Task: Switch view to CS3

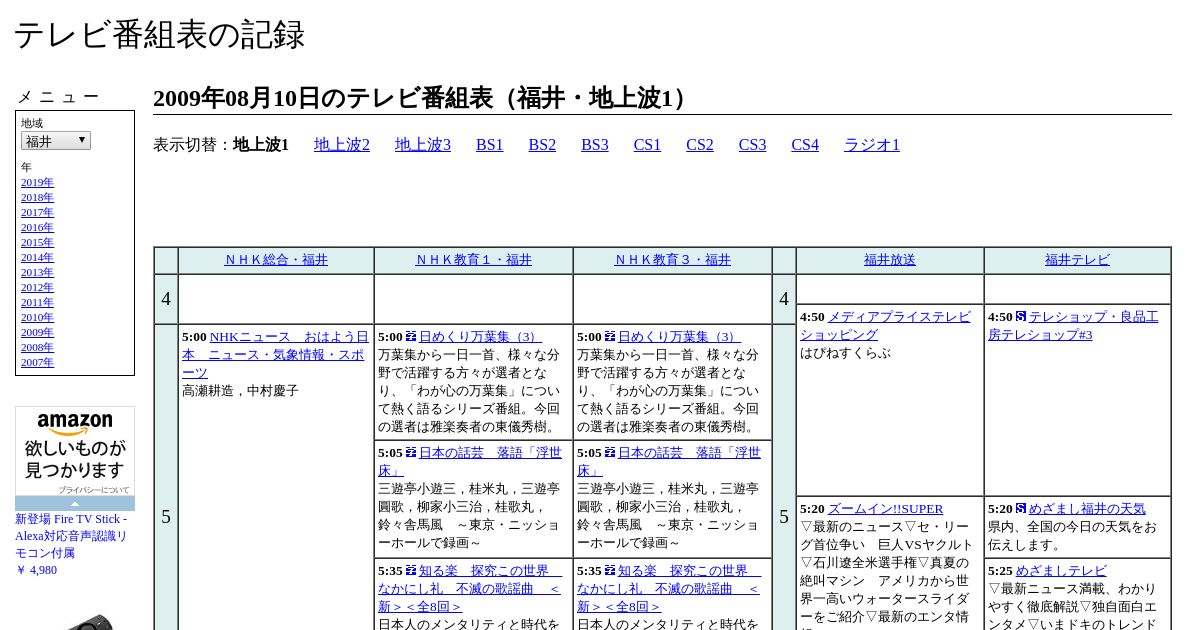Action: pyautogui.click(x=752, y=145)
